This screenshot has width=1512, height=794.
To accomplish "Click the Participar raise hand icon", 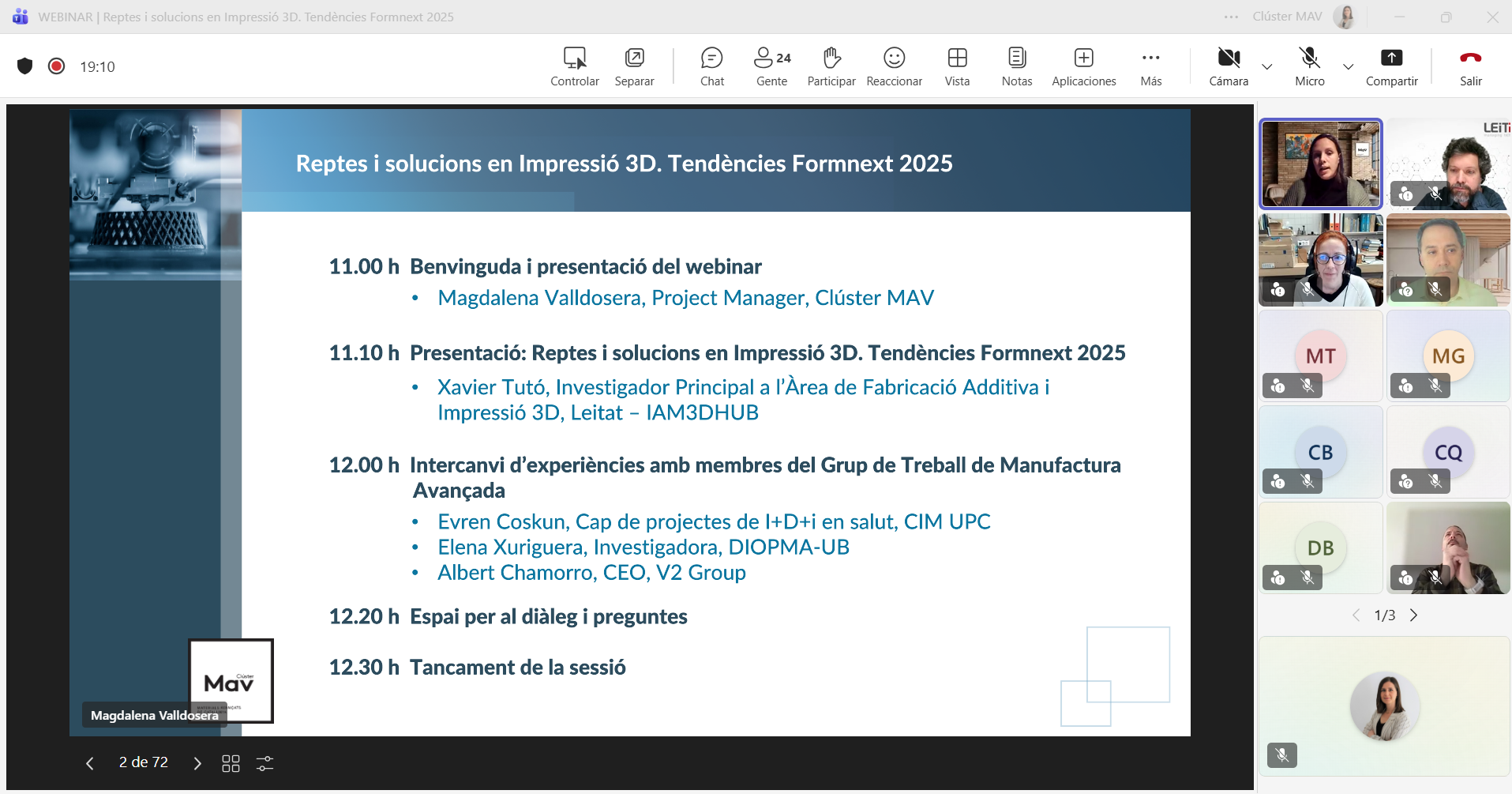I will [x=831, y=66].
